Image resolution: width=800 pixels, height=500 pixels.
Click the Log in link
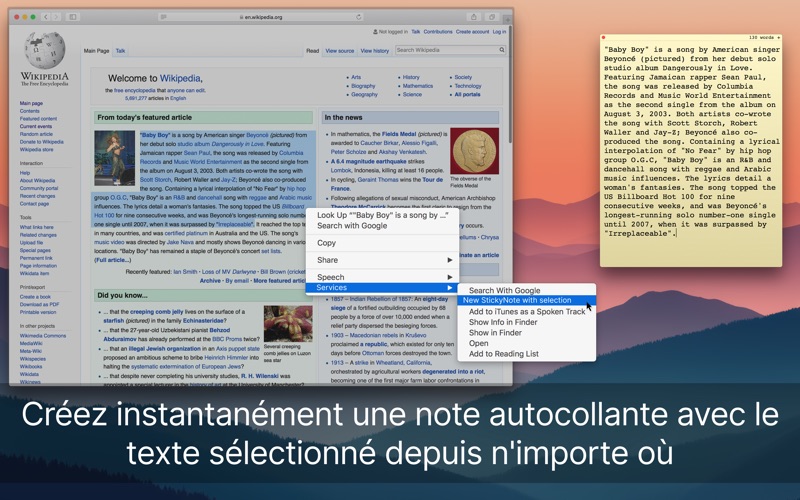click(499, 32)
